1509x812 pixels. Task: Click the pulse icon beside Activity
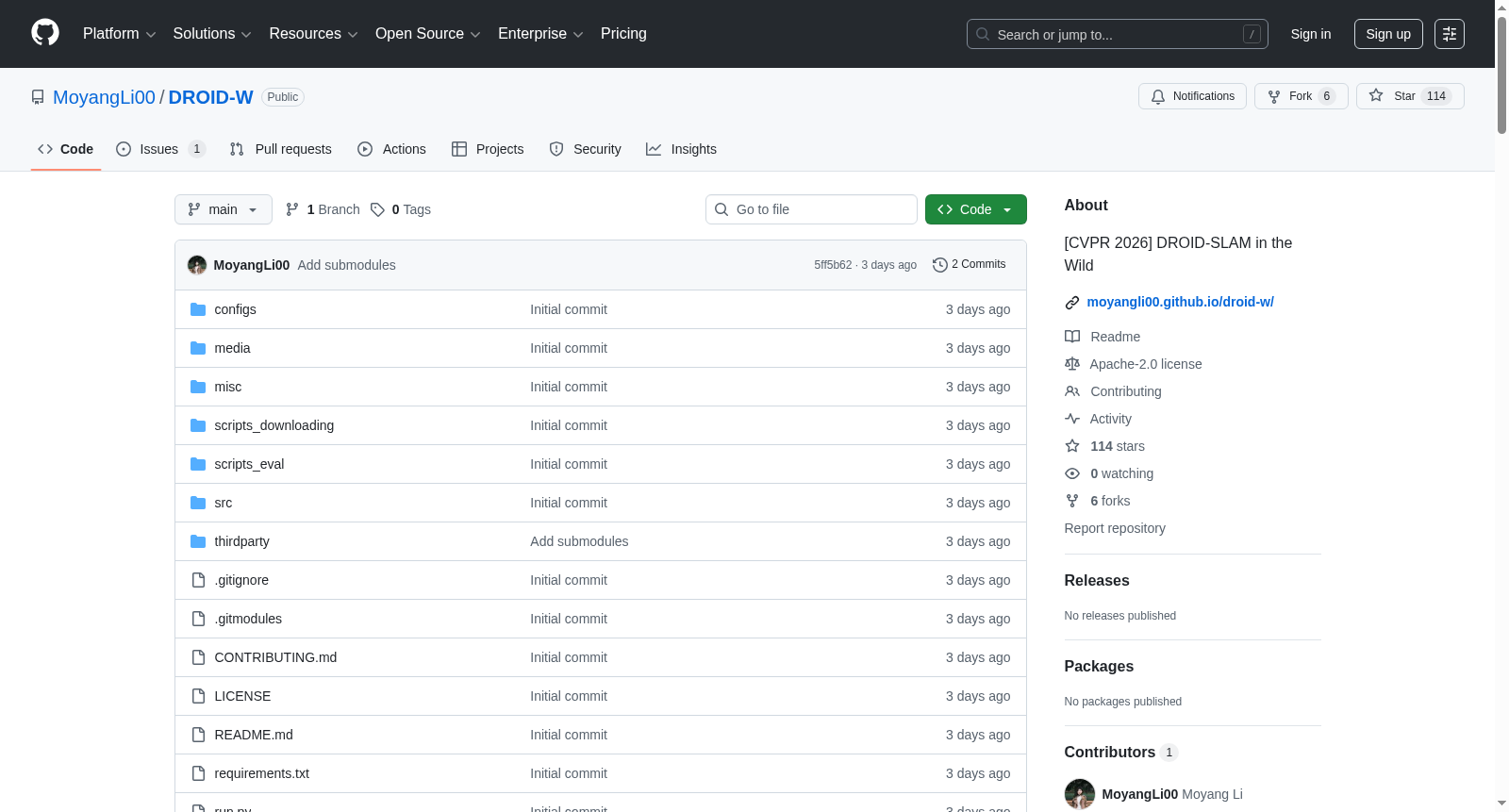[x=1072, y=419]
